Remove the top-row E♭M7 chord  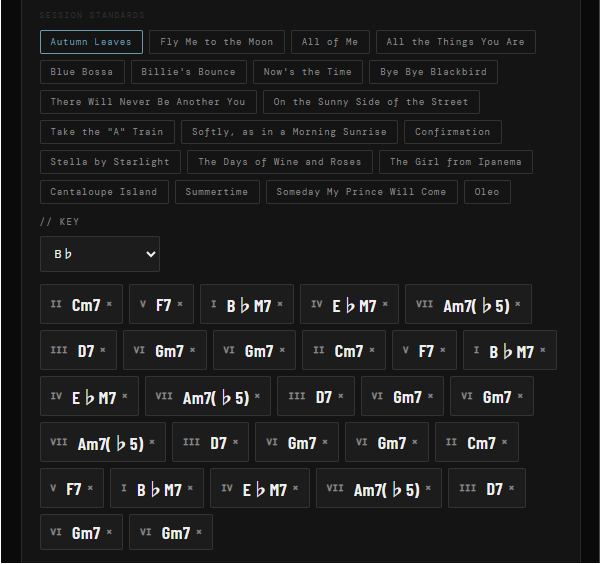(x=385, y=305)
